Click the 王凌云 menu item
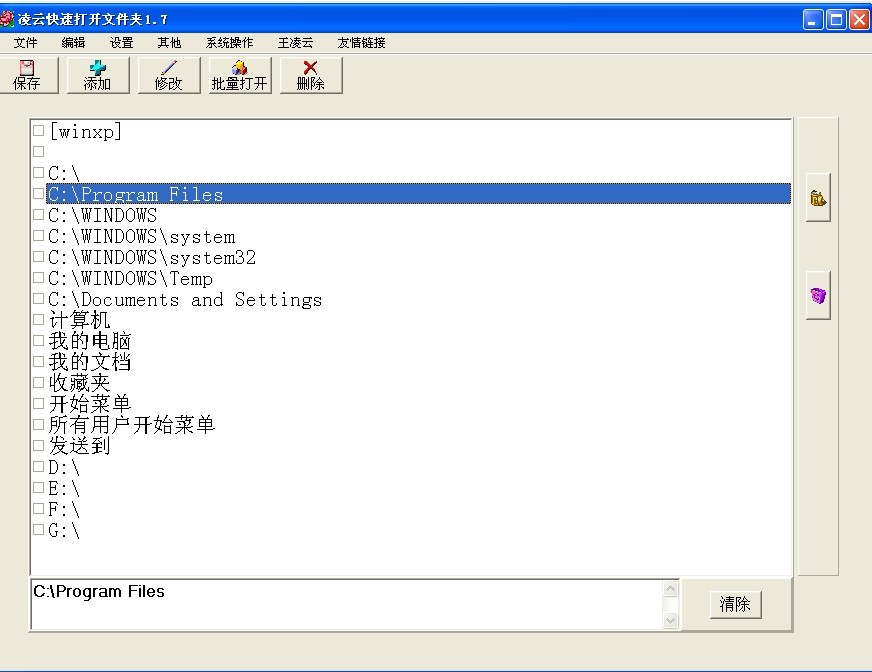 pyautogui.click(x=294, y=42)
